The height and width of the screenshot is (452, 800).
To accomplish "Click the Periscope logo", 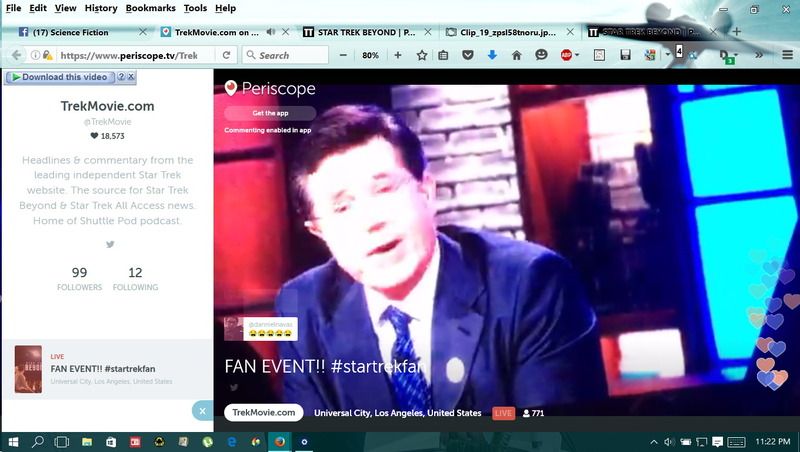I will coord(270,88).
